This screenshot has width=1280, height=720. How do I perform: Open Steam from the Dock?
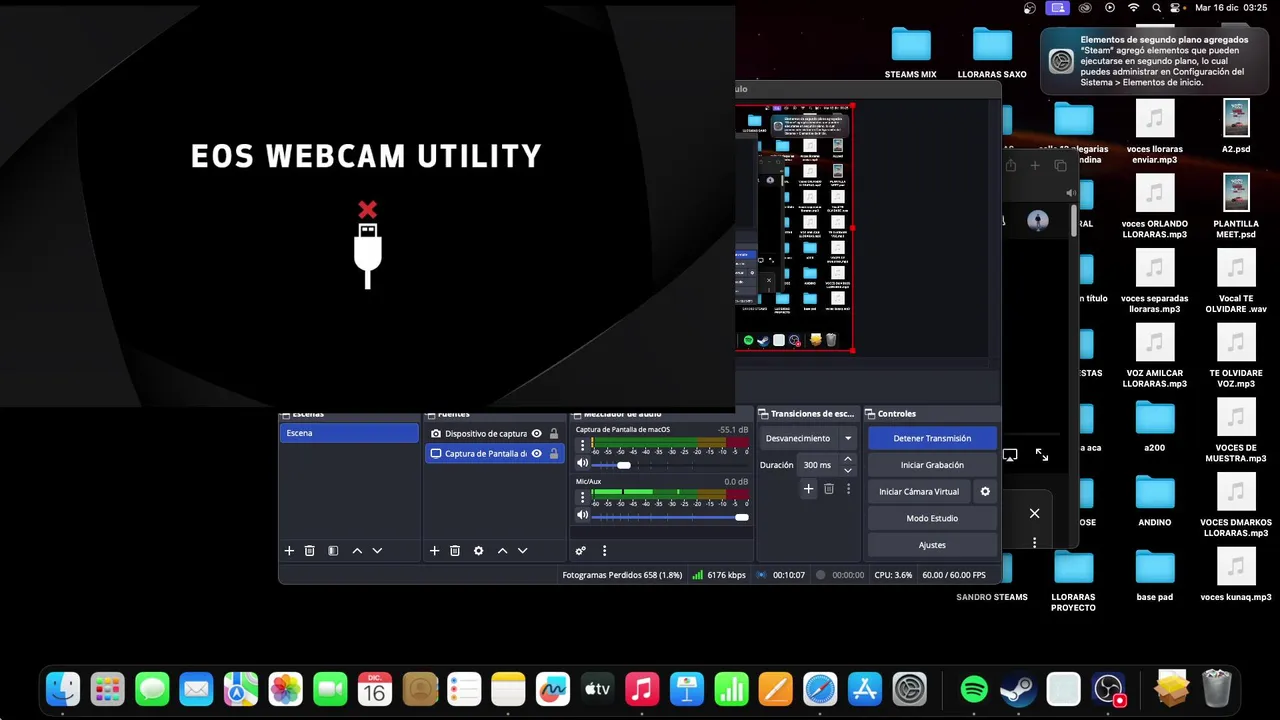point(1018,689)
